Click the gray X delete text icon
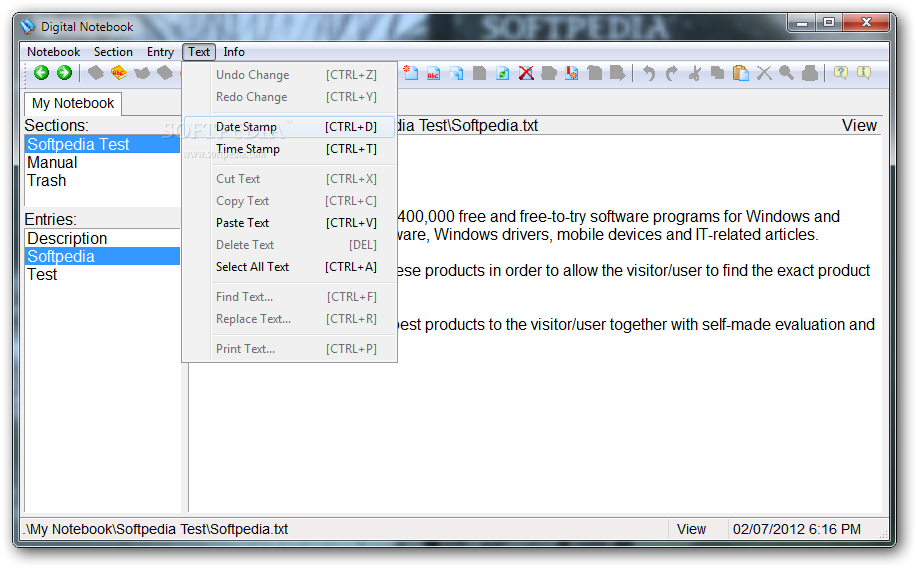Image resolution: width=917 pixels, height=568 pixels. (764, 73)
